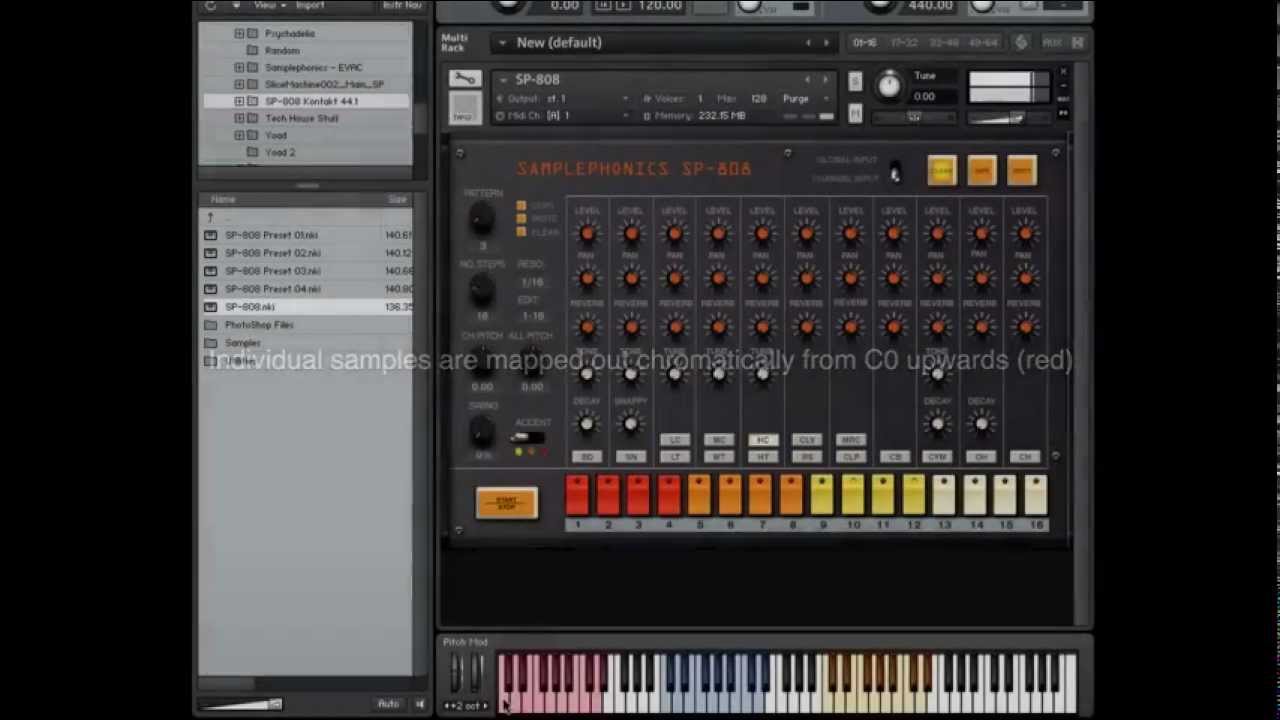
Task: Click the COPY pattern square button
Action: 521,206
